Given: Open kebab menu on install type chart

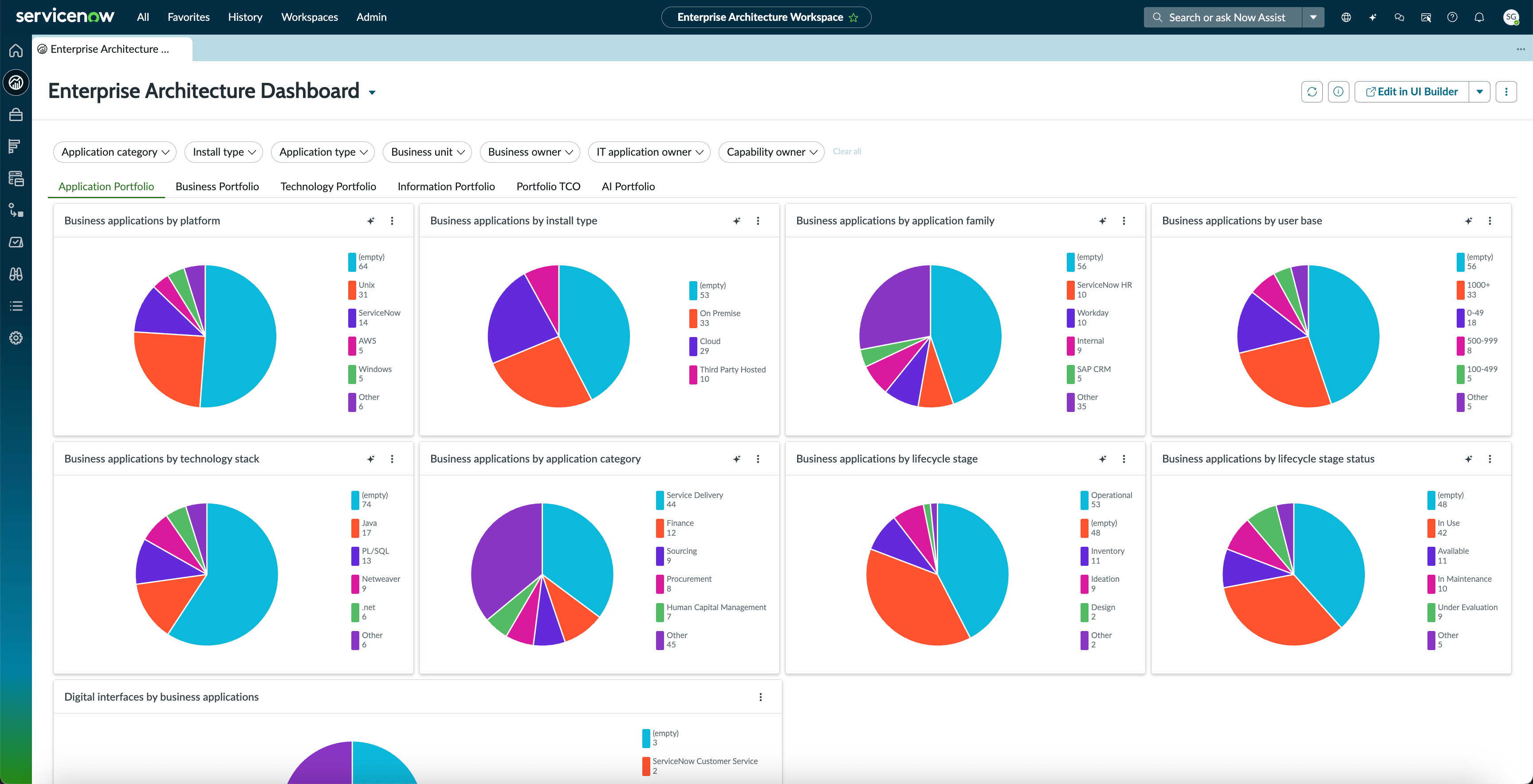Looking at the screenshot, I should pyautogui.click(x=758, y=221).
